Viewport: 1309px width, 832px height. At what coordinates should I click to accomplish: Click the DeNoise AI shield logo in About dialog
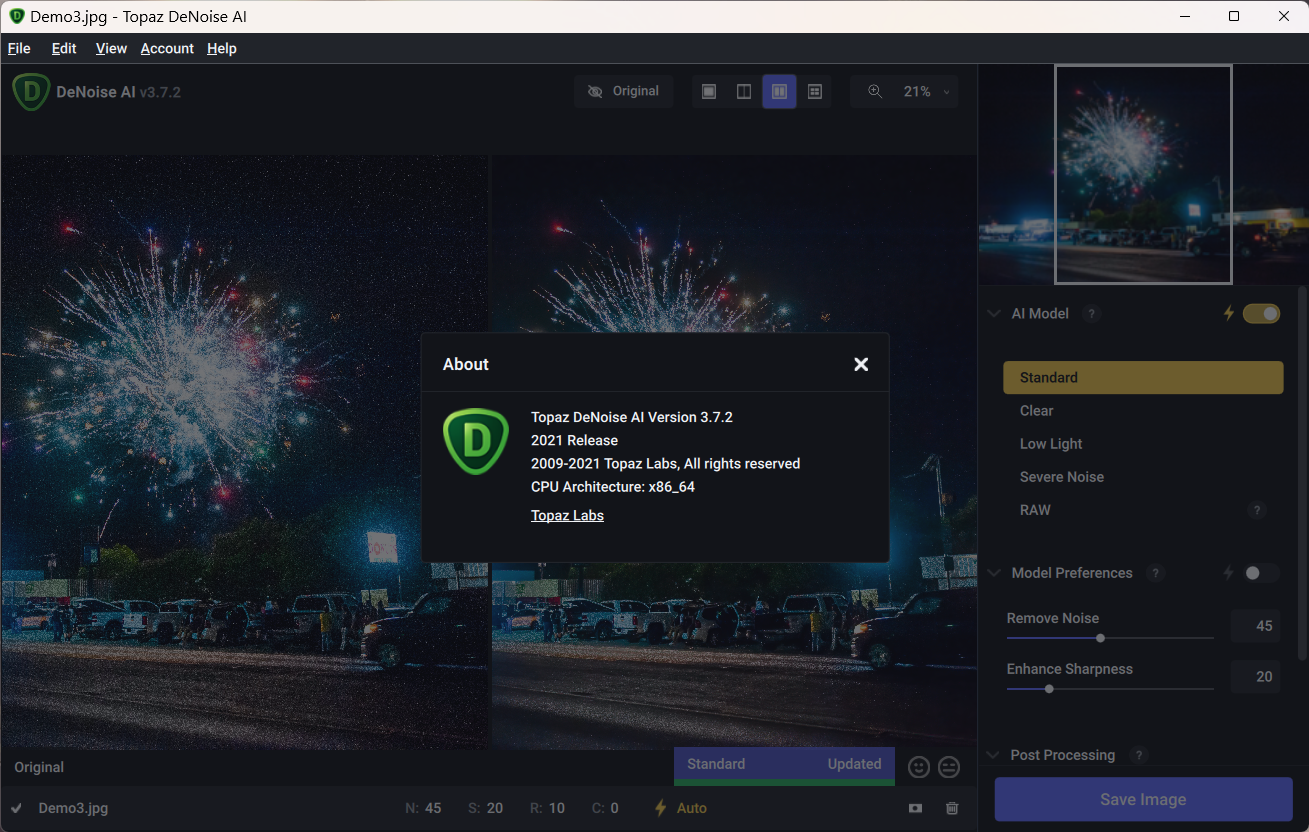(476, 442)
